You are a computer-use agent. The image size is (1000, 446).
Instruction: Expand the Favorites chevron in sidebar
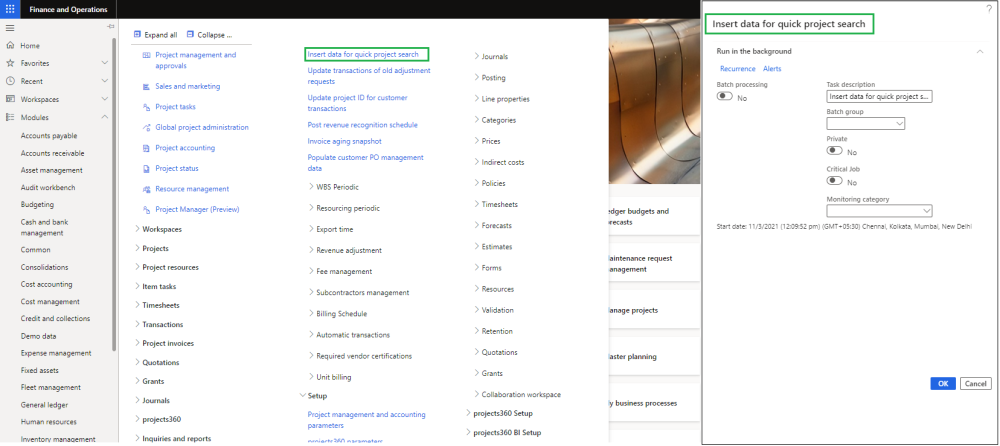[x=105, y=63]
